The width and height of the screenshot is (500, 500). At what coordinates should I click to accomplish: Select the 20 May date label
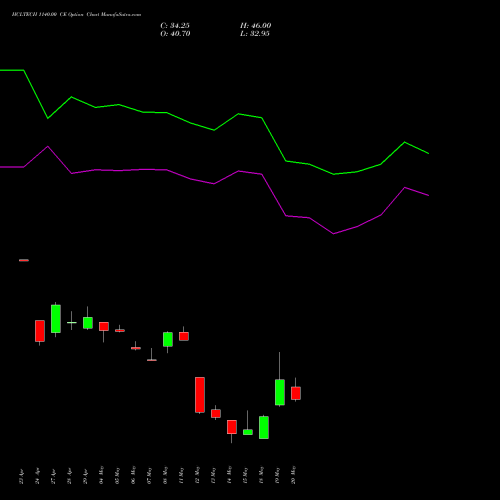point(293,475)
